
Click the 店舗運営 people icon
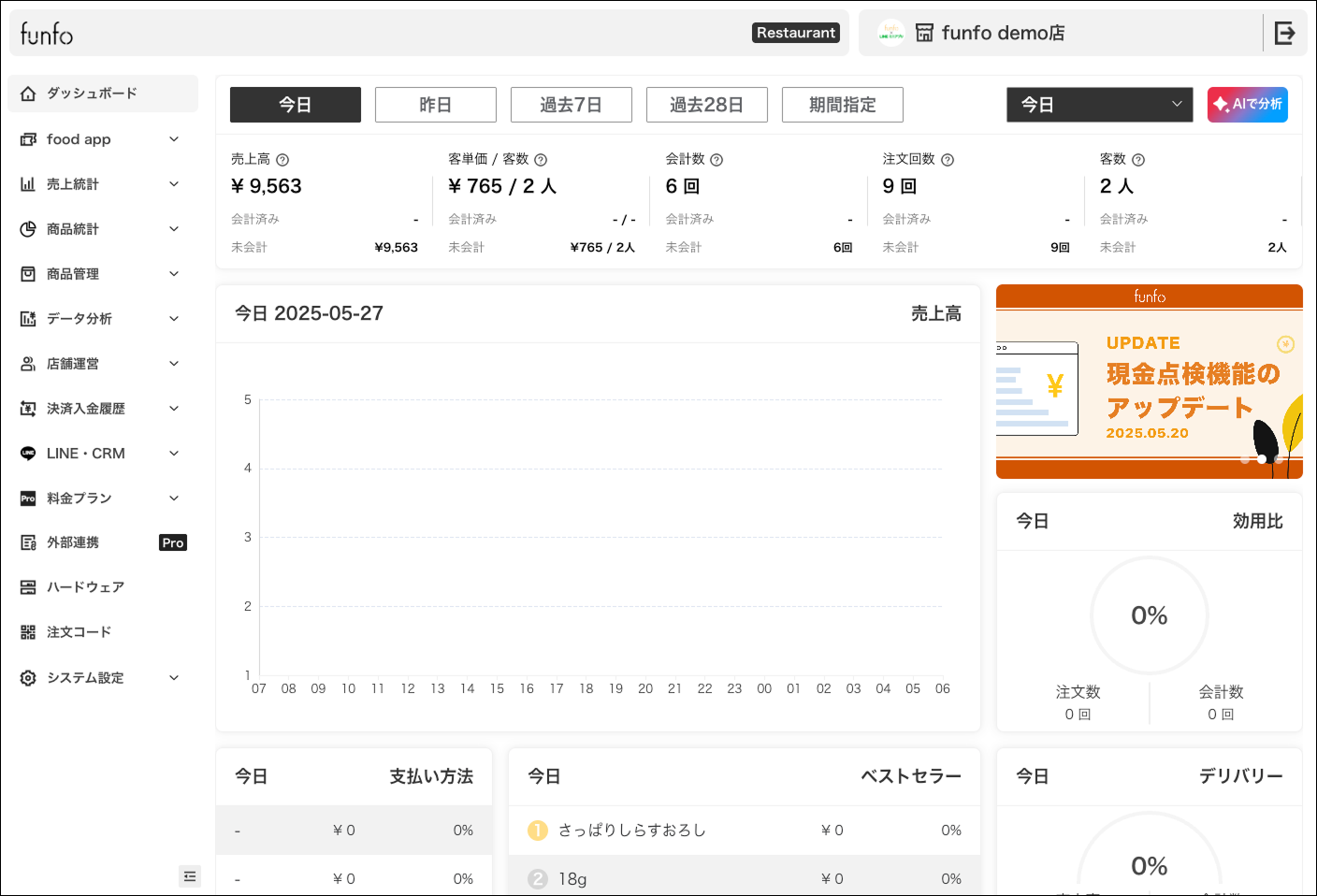click(x=28, y=364)
